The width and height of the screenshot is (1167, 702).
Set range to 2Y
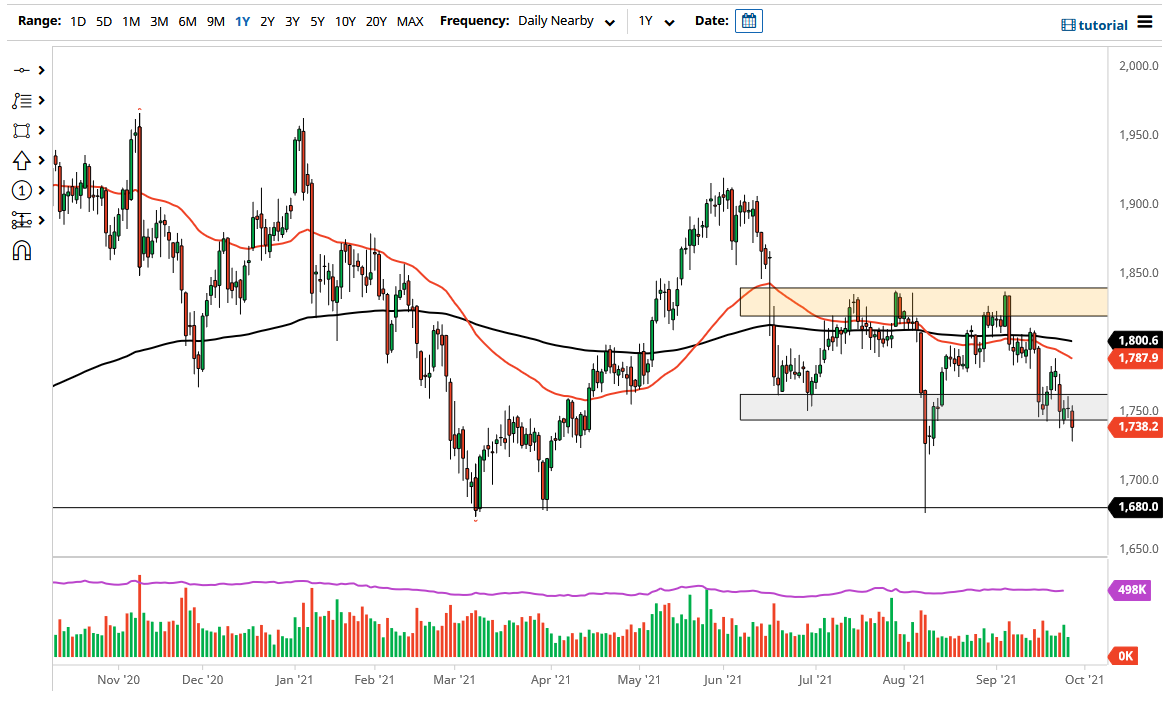[267, 22]
